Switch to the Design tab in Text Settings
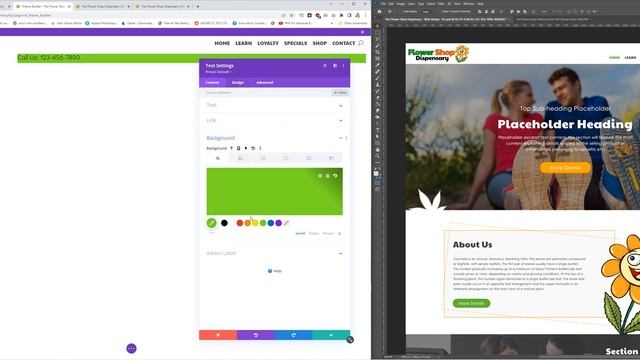This screenshot has width=640, height=360. 238,82
